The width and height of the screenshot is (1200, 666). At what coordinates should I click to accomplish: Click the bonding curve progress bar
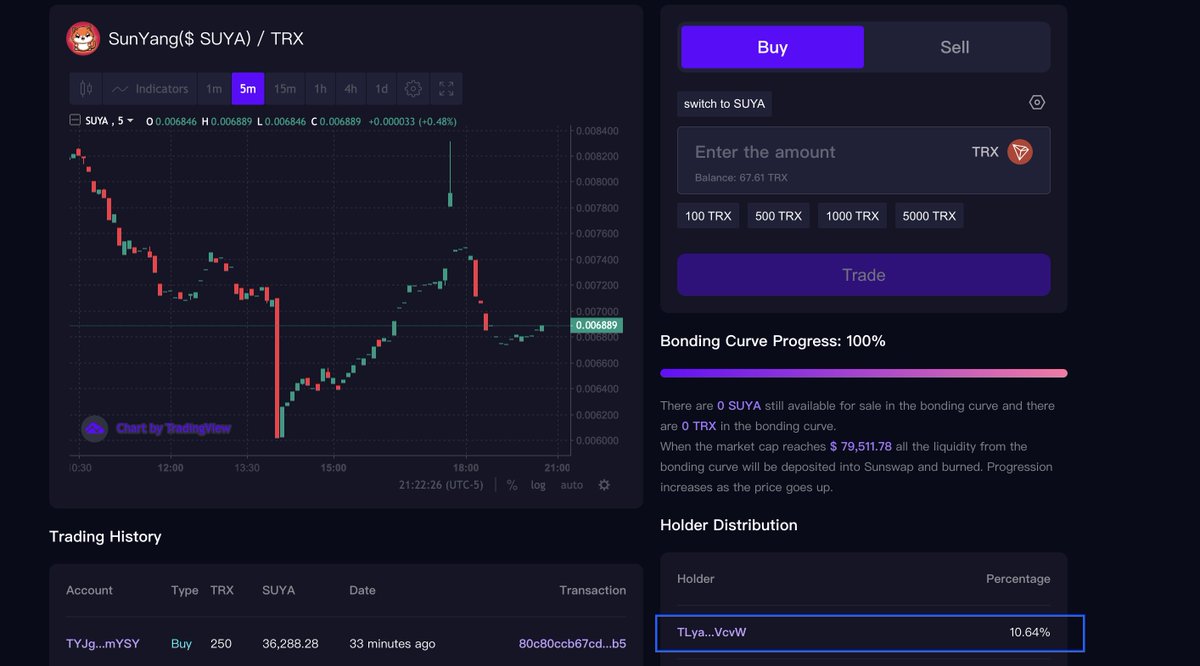point(864,373)
